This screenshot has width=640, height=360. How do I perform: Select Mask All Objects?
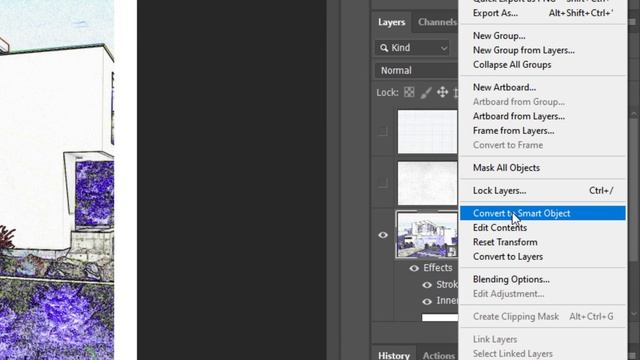pyautogui.click(x=543, y=168)
